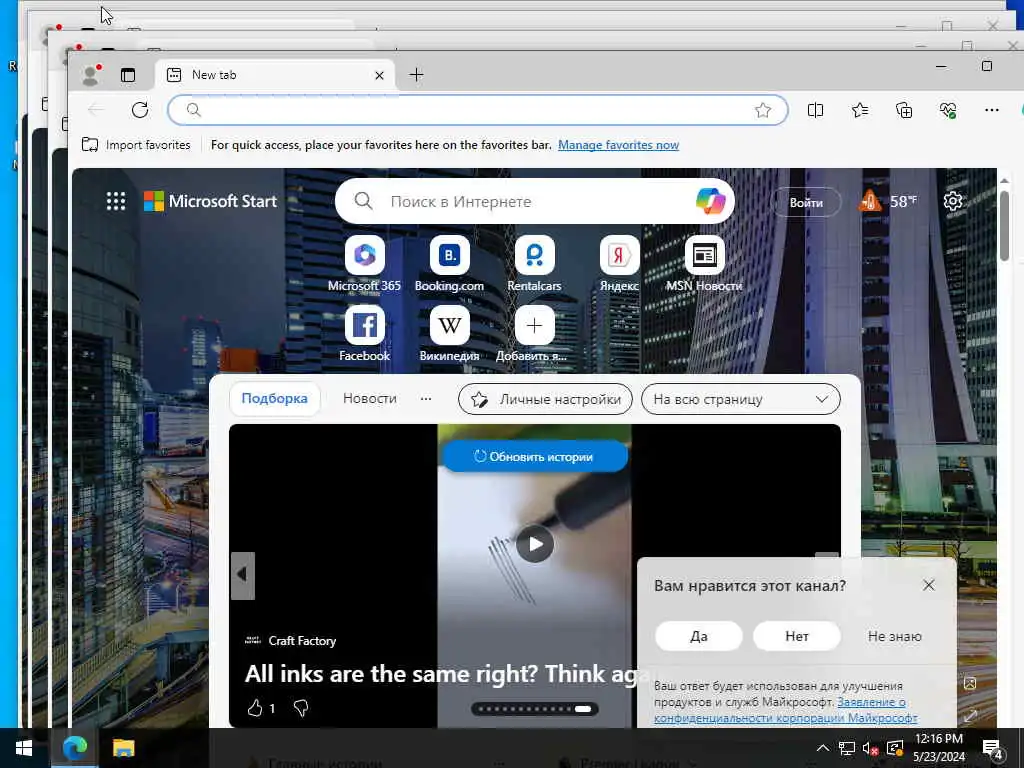The height and width of the screenshot is (768, 1024).
Task: Open Manage favorites now link
Action: point(618,145)
